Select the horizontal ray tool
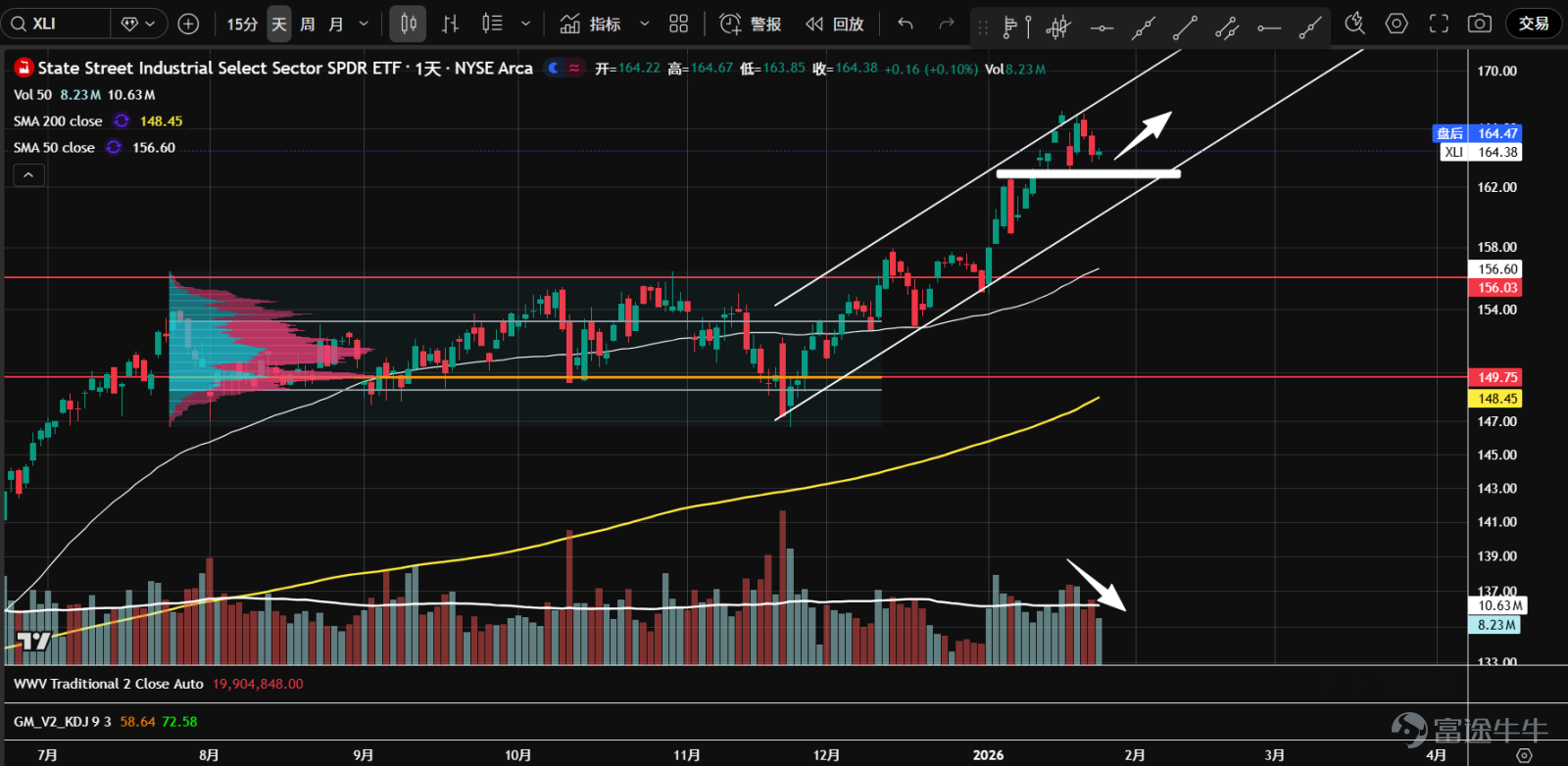 1269,27
